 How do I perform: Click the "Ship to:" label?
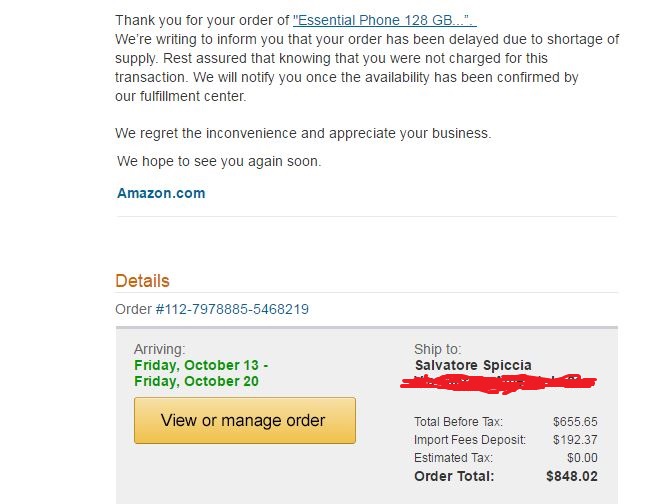coord(438,349)
